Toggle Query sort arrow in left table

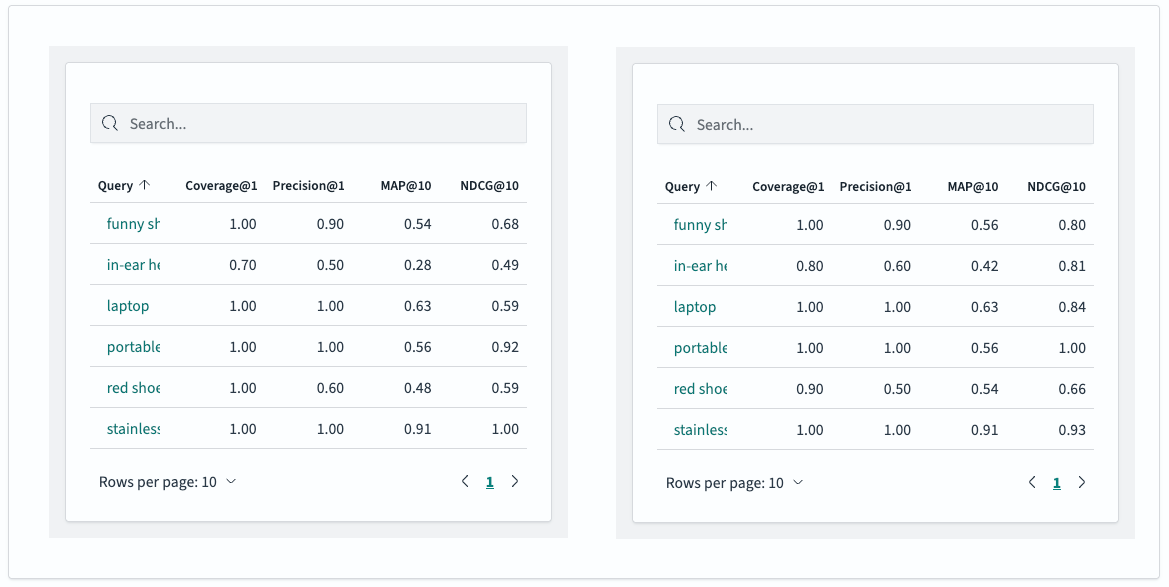(x=145, y=185)
